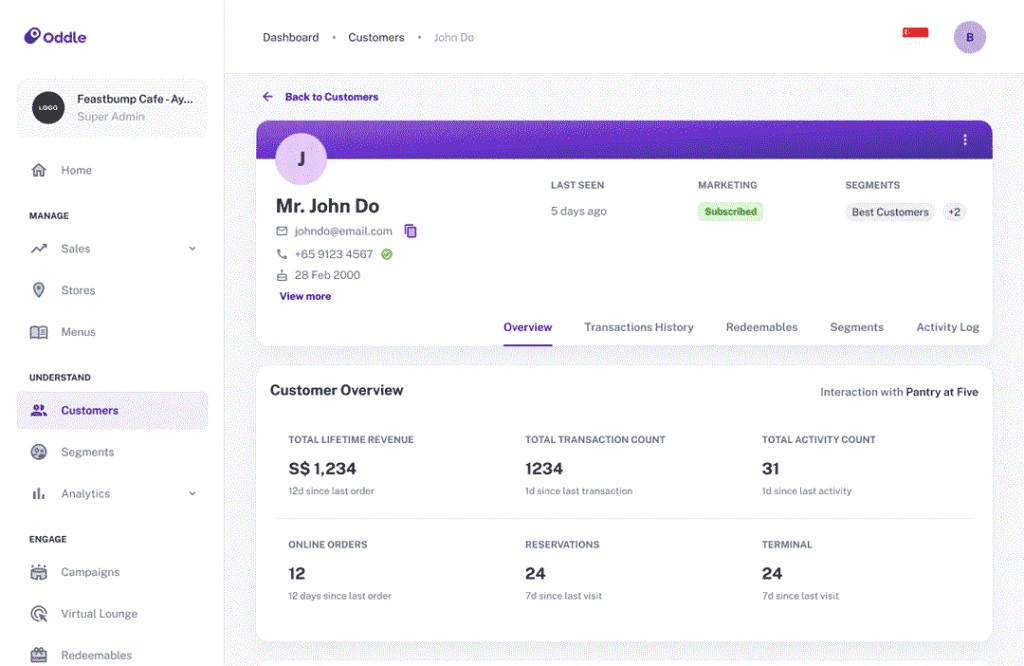Open Stores via the location pin icon
1024x666 pixels.
point(39,290)
